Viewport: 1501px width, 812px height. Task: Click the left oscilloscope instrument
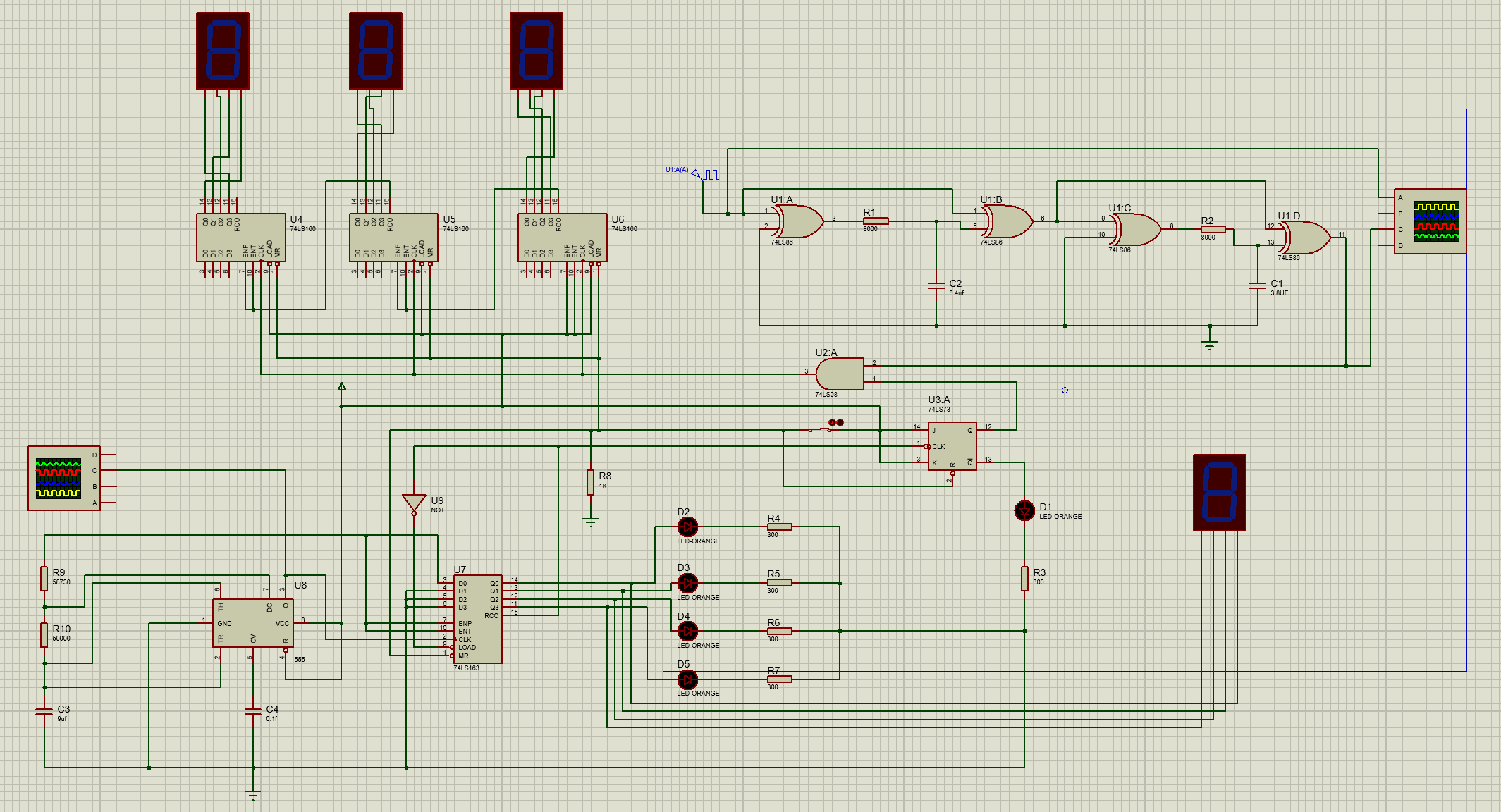pyautogui.click(x=63, y=479)
